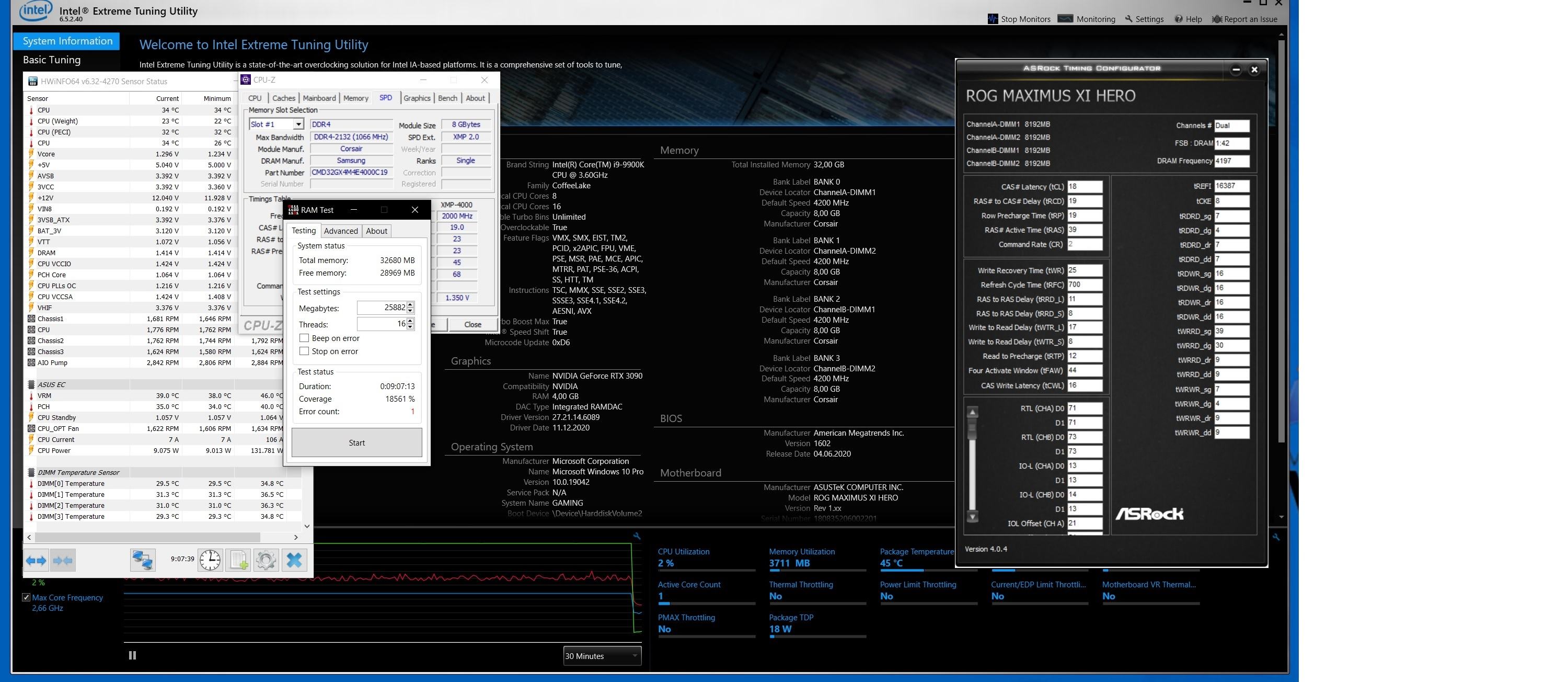Collapse the ASUS EC sensor group icon
Screen dimensions: 1568x682
31,384
